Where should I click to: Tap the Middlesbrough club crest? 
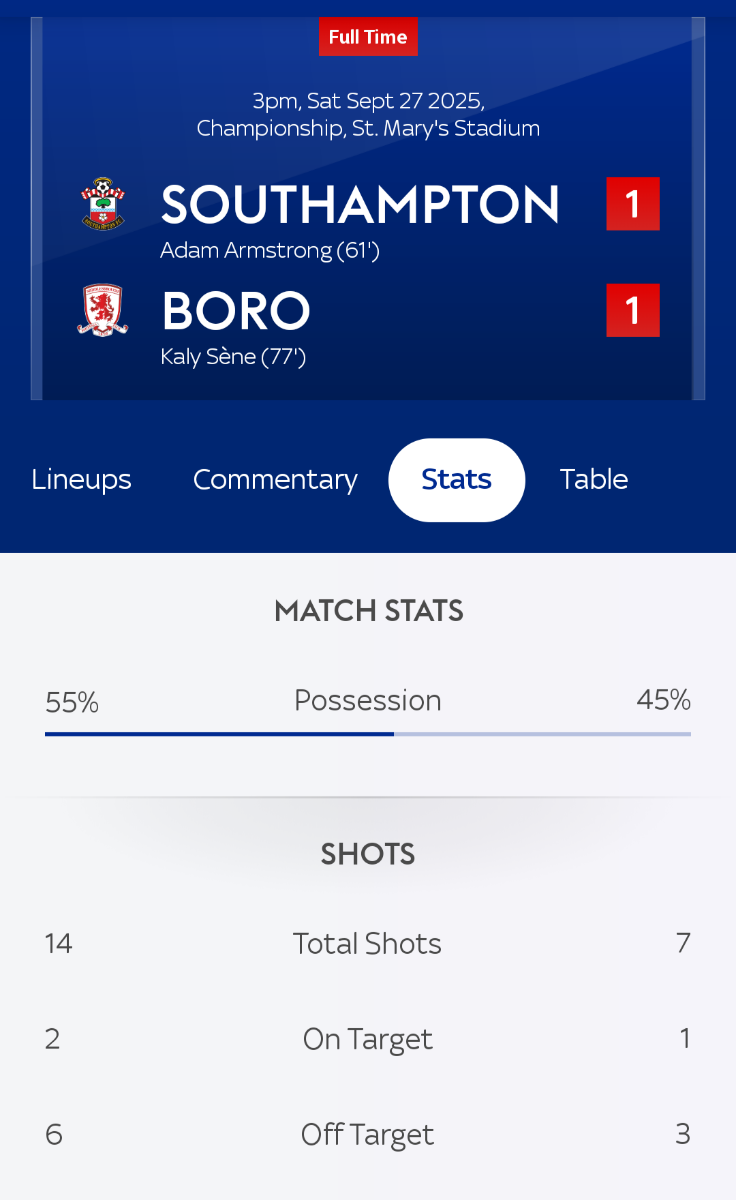coord(103,310)
